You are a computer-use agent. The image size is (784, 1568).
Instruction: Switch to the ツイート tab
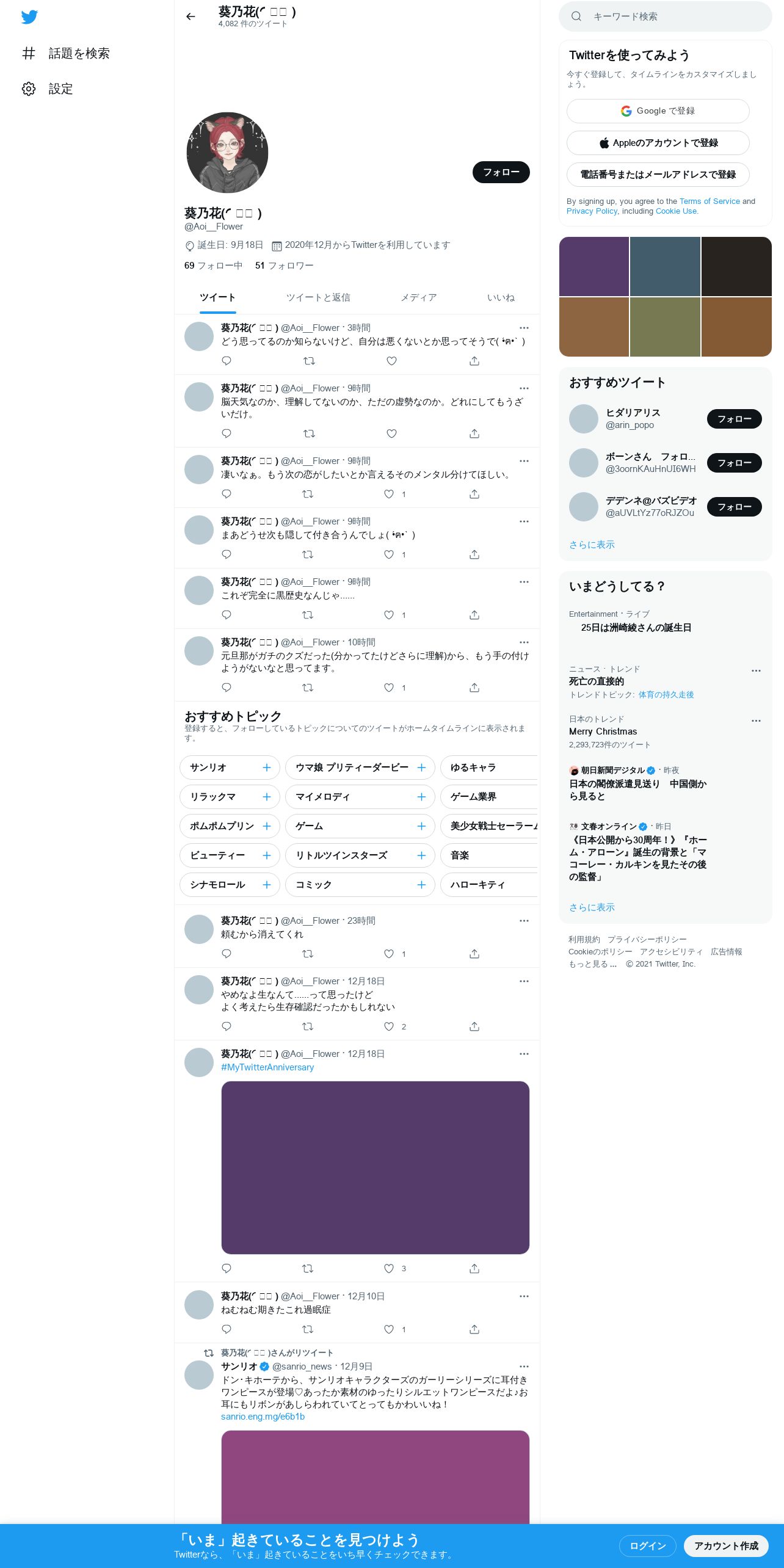click(x=217, y=297)
